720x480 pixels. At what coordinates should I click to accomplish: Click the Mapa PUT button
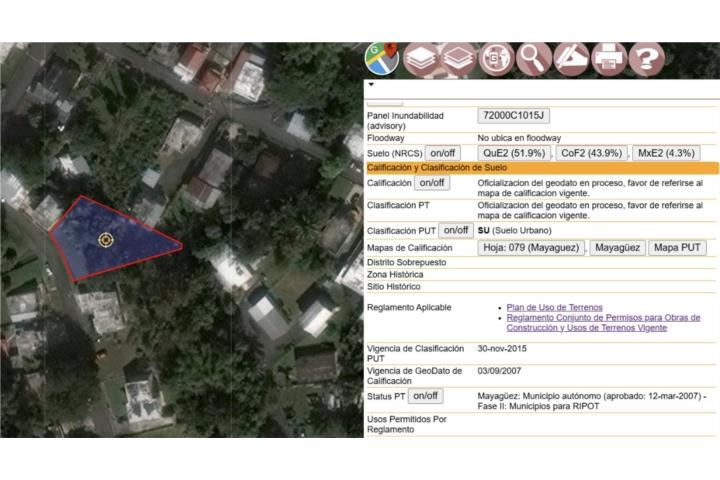tap(677, 247)
